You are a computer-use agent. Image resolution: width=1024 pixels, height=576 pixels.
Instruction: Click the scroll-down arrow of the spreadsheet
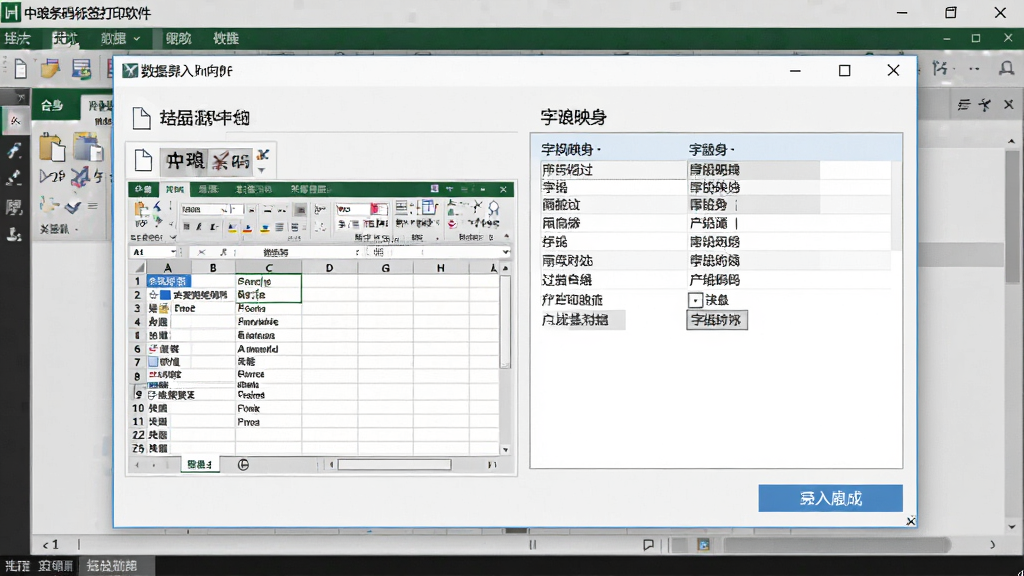[x=505, y=450]
